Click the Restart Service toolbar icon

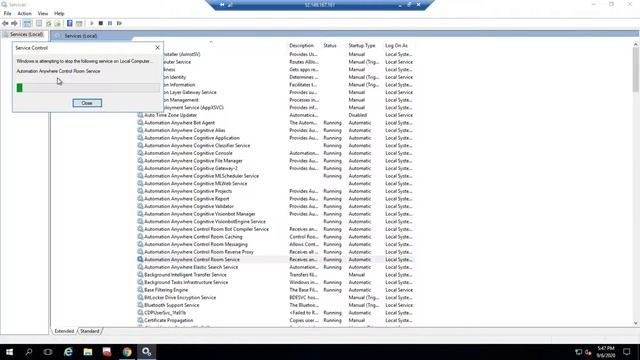(119, 23)
